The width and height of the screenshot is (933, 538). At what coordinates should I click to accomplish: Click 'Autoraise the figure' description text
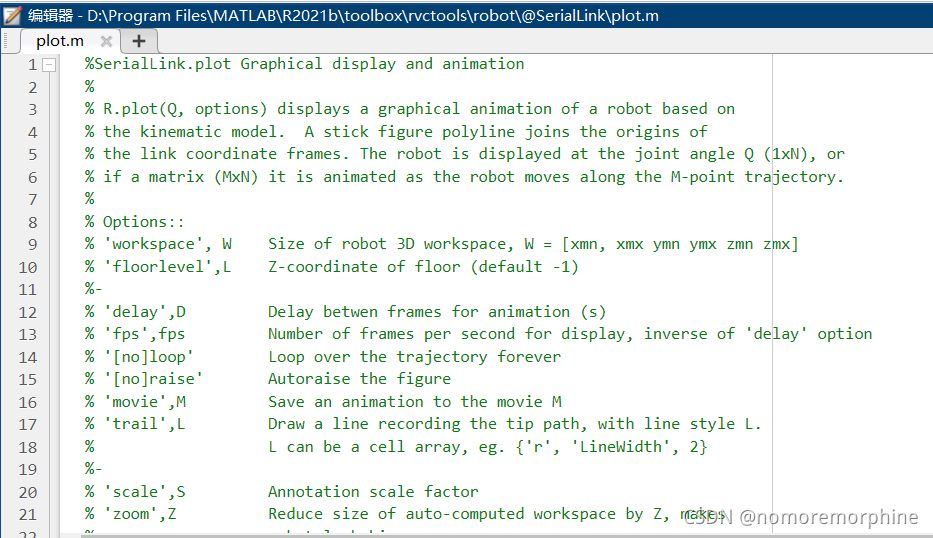click(359, 379)
